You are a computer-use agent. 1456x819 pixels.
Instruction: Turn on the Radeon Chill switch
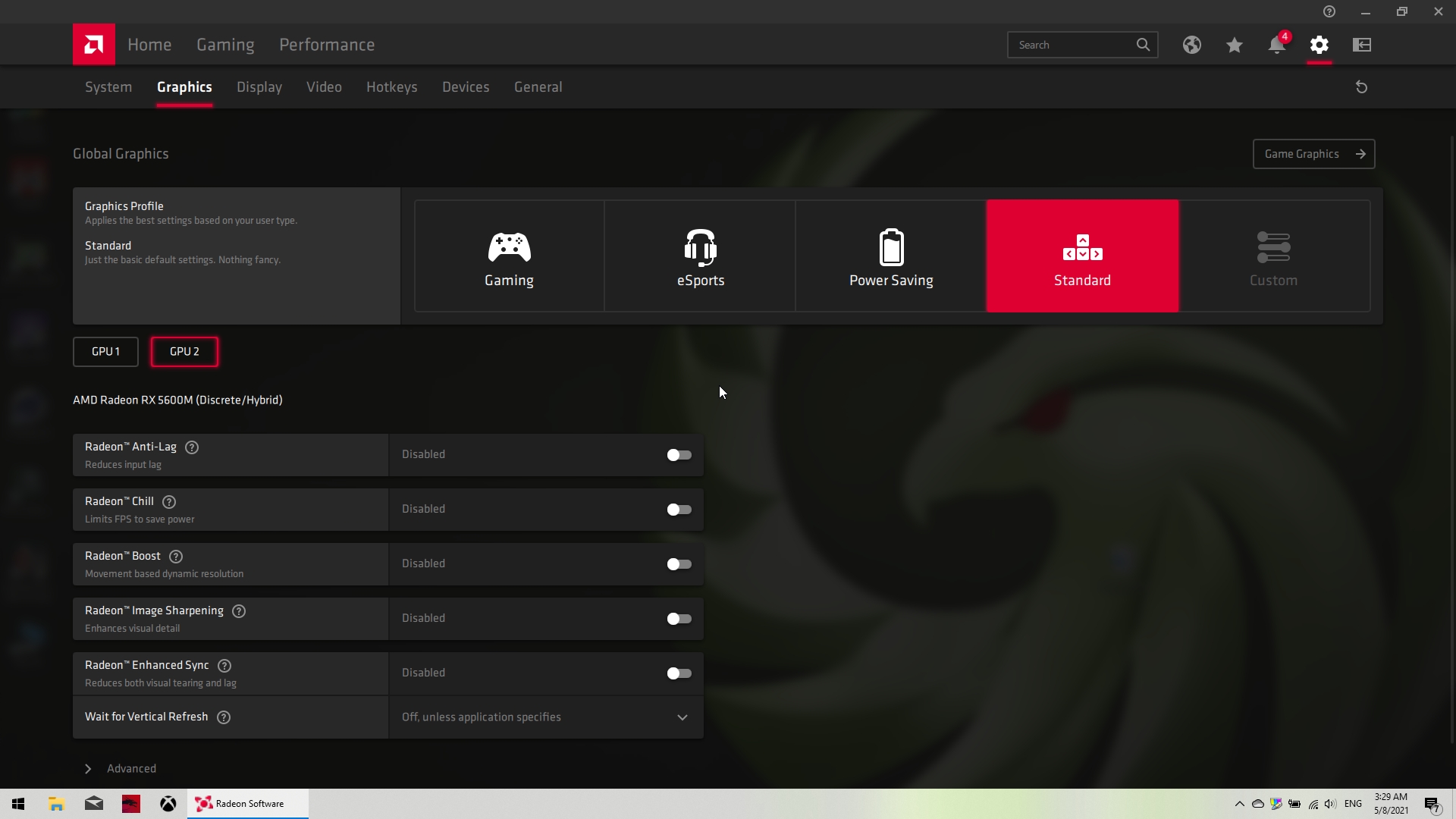[679, 510]
